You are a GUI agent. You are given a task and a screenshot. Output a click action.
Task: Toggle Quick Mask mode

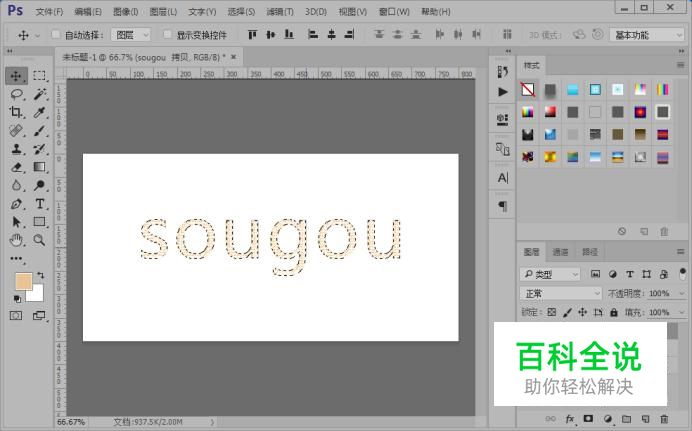16,315
